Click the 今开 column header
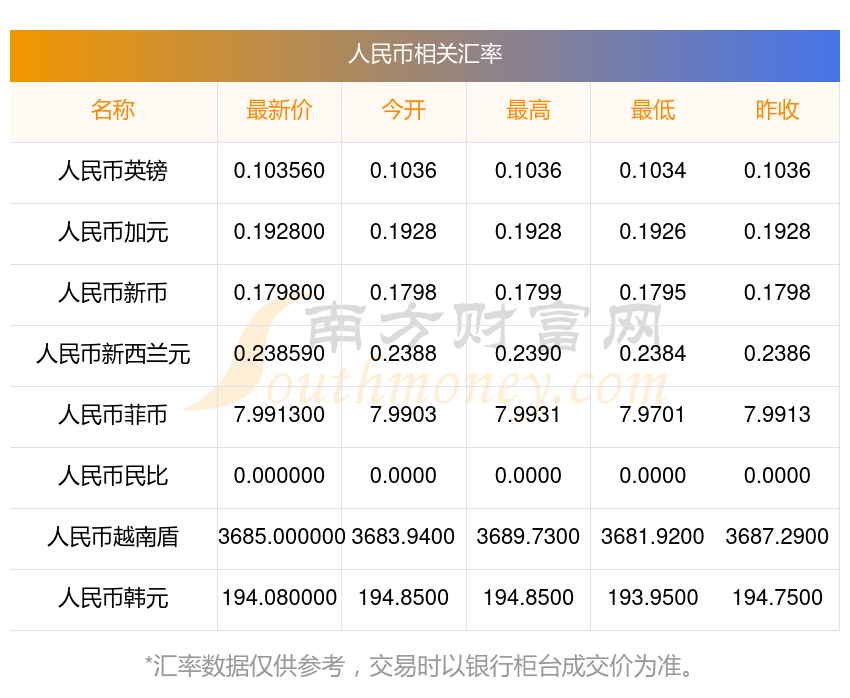This screenshot has height=698, width=850. click(403, 110)
